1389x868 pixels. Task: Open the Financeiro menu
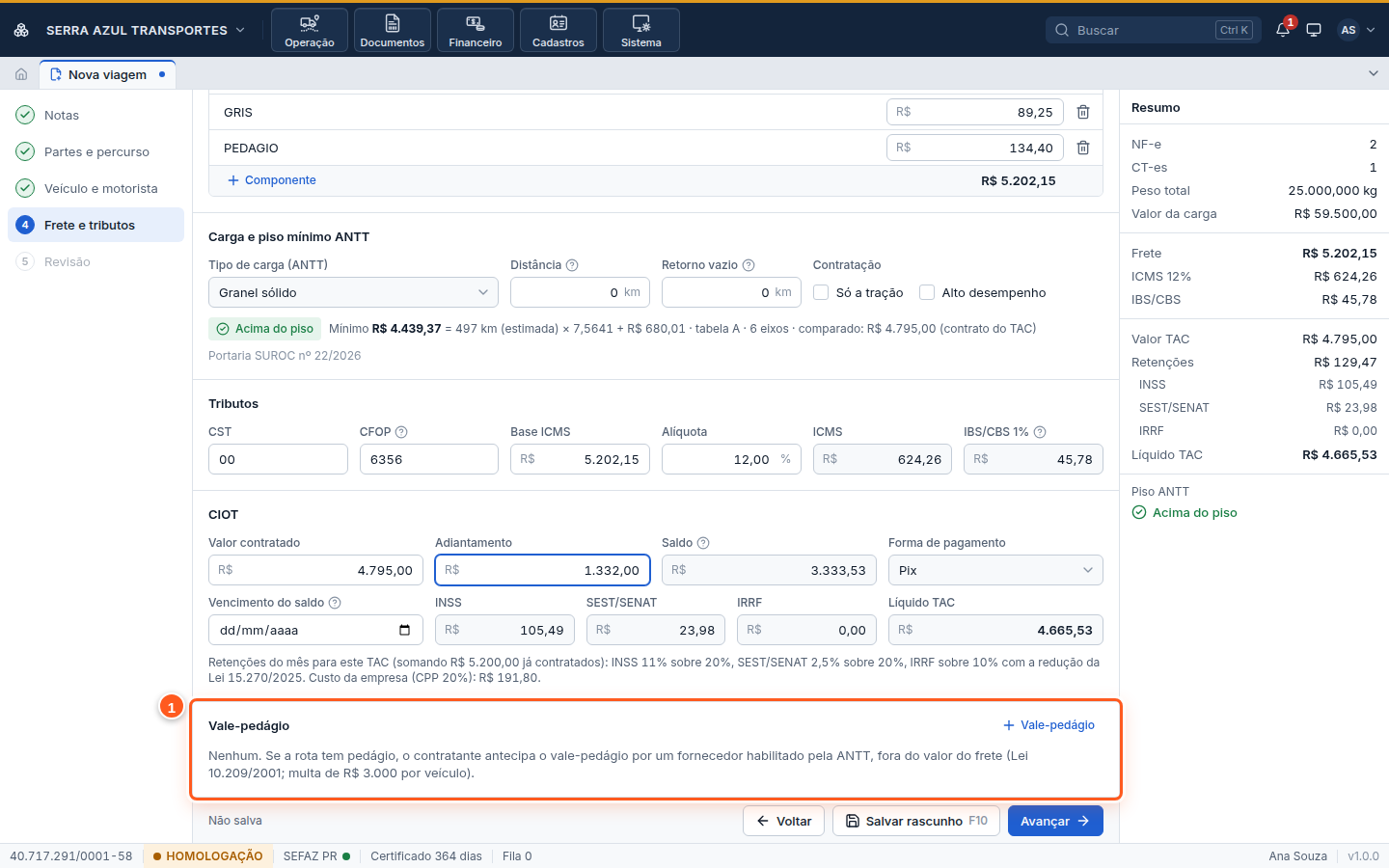pos(476,30)
